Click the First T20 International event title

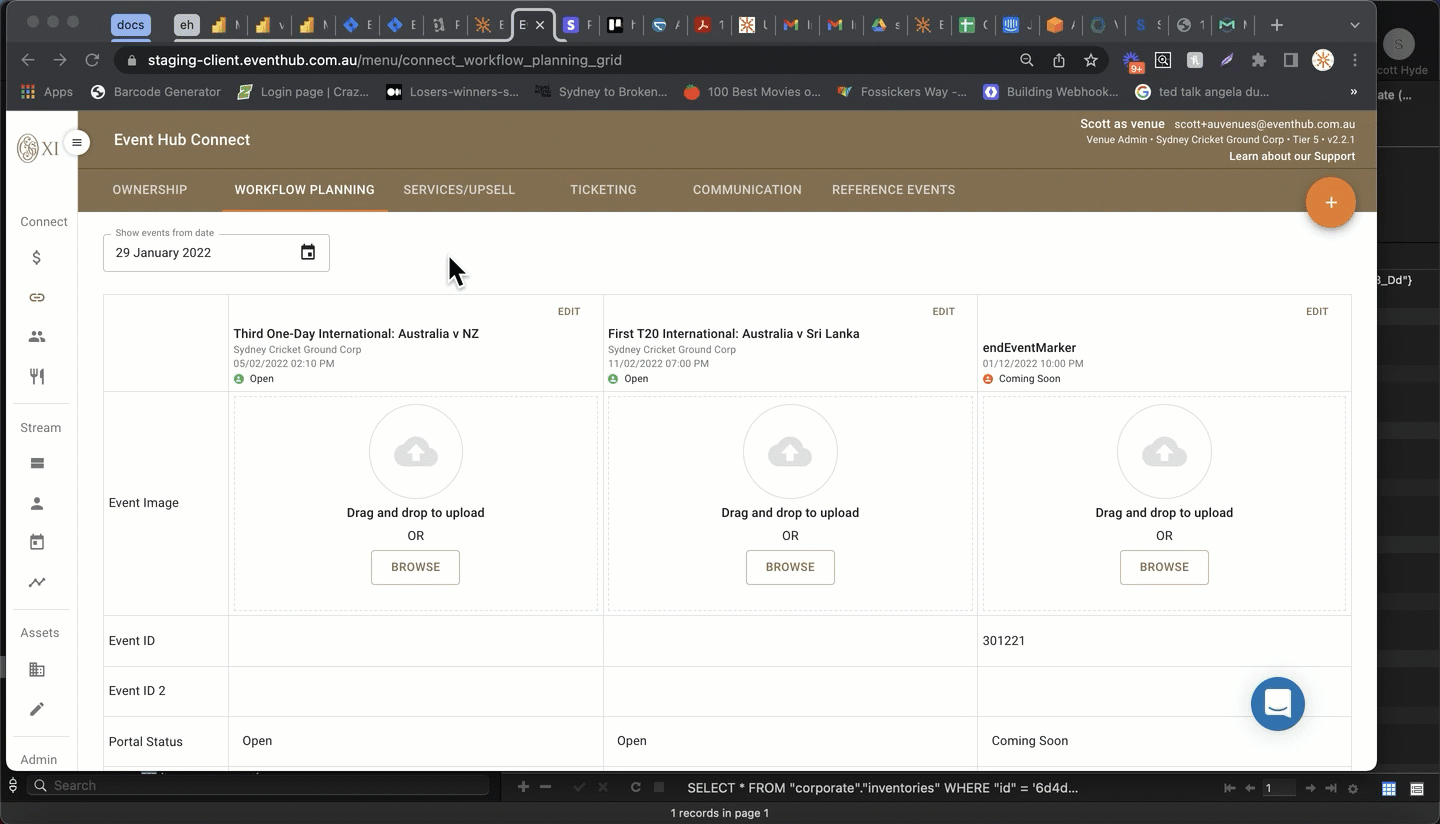click(734, 334)
